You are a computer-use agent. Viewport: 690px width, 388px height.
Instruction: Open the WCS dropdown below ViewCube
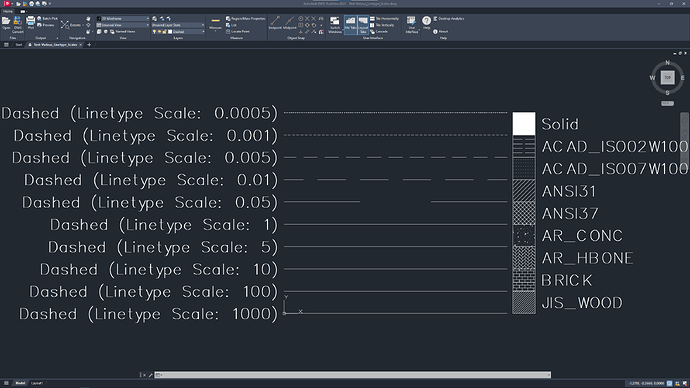668,103
